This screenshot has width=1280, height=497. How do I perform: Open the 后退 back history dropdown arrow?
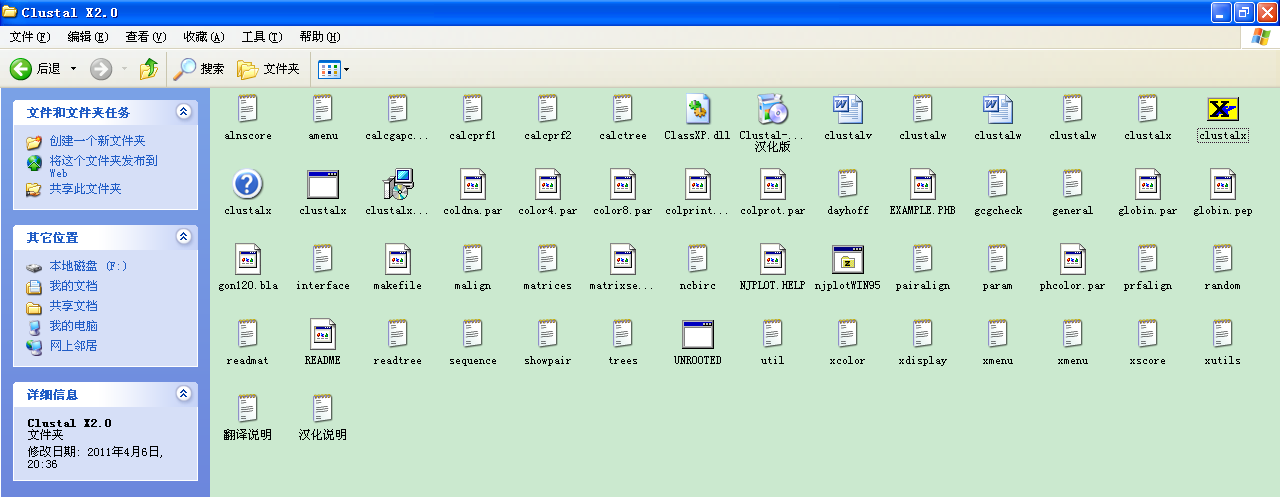(73, 69)
